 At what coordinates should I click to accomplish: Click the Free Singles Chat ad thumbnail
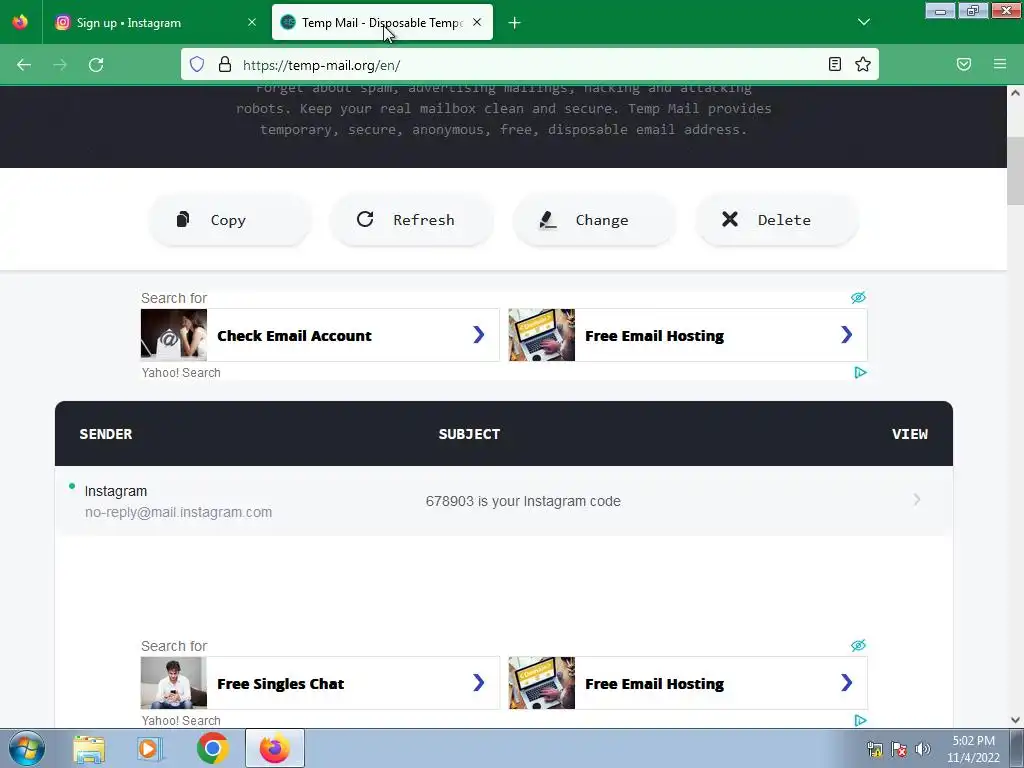click(174, 683)
